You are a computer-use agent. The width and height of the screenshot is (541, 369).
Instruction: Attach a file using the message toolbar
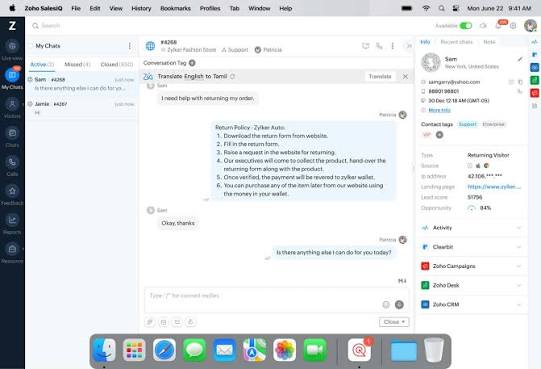[150, 322]
